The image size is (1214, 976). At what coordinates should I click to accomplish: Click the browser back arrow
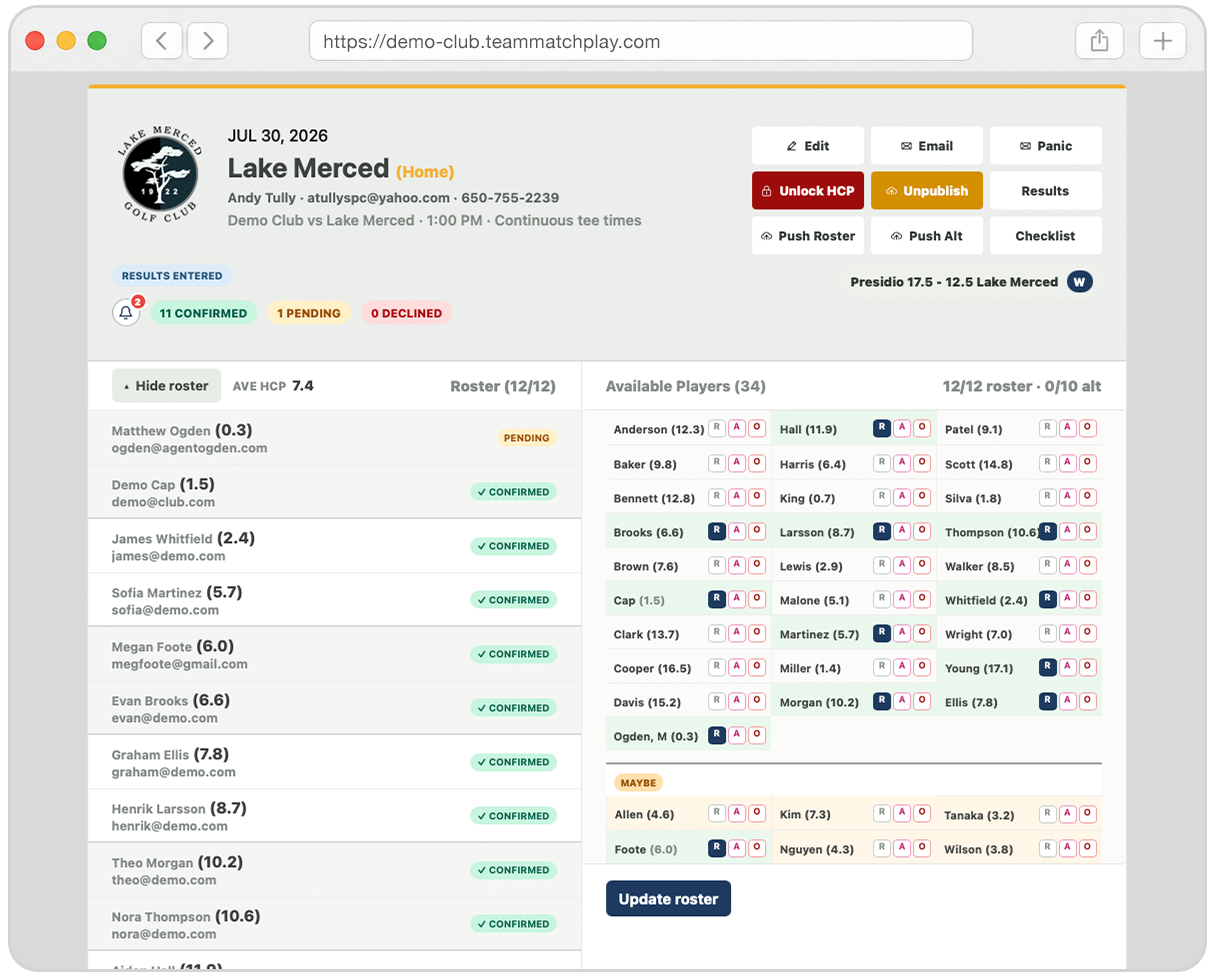162,41
